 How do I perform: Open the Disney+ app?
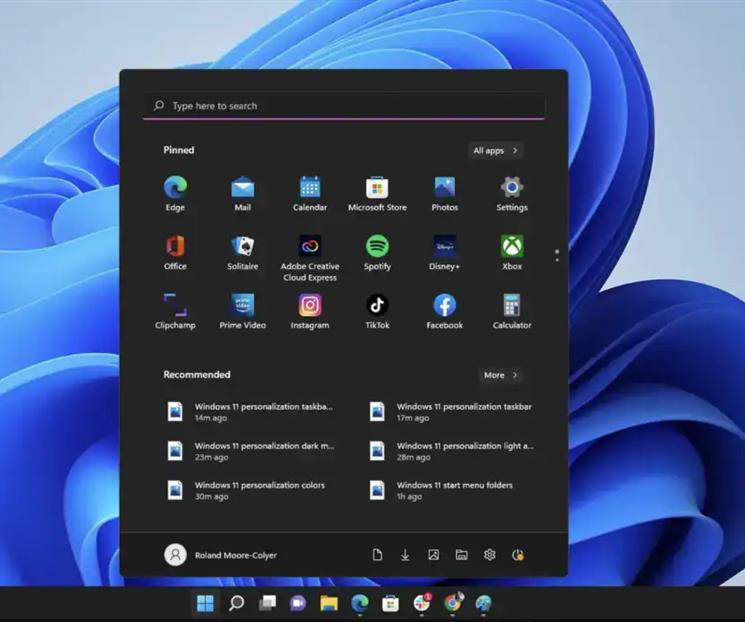445,252
